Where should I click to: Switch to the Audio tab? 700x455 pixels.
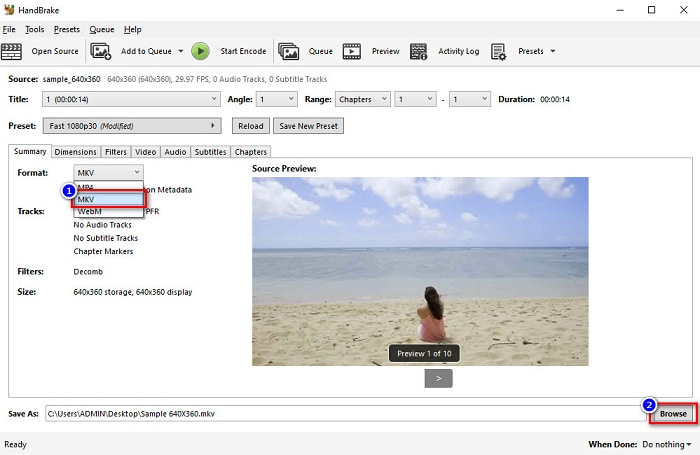(x=175, y=152)
